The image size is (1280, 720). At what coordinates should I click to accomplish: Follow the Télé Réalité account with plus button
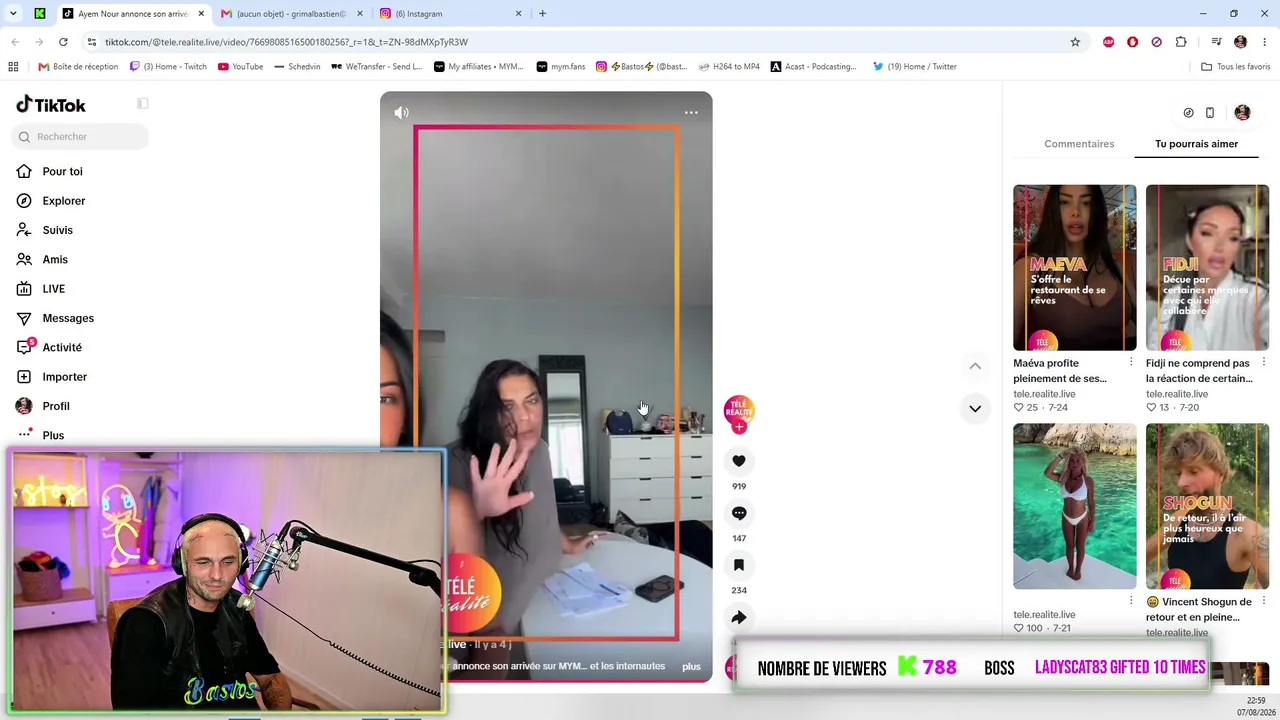click(739, 427)
